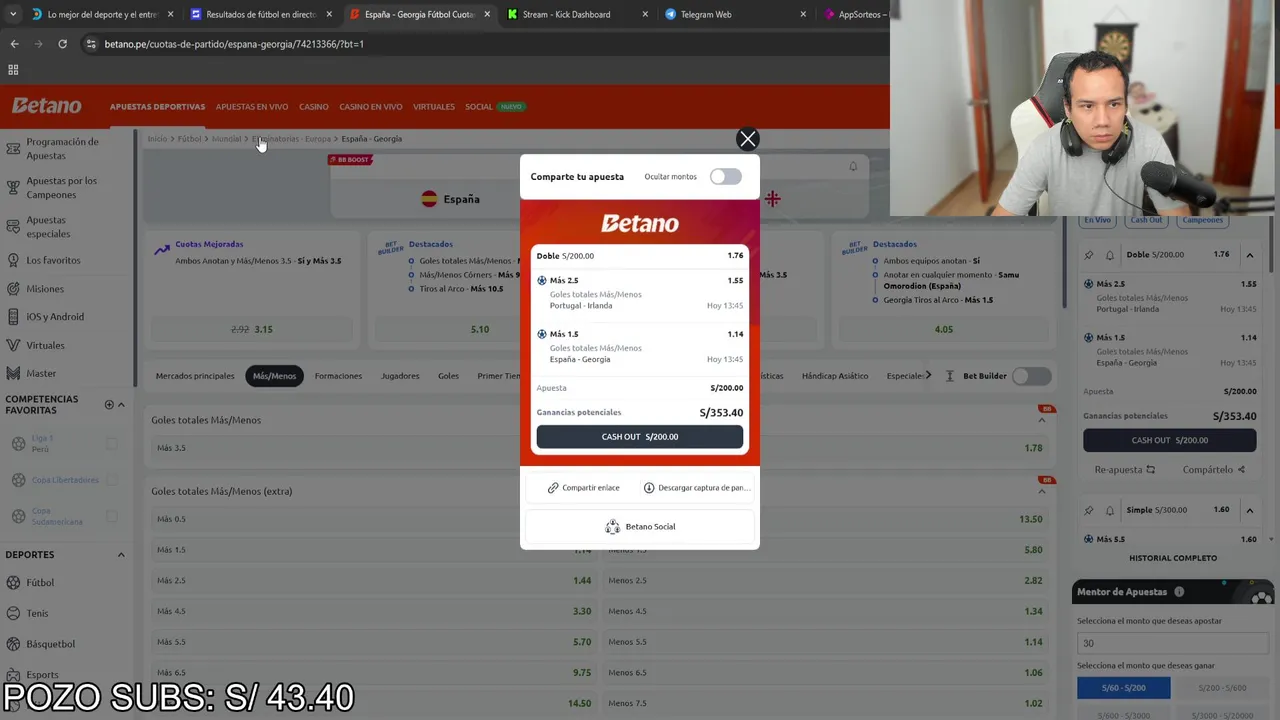Collapse the Deportes section
Image resolution: width=1280 pixels, height=720 pixels.
point(121,555)
